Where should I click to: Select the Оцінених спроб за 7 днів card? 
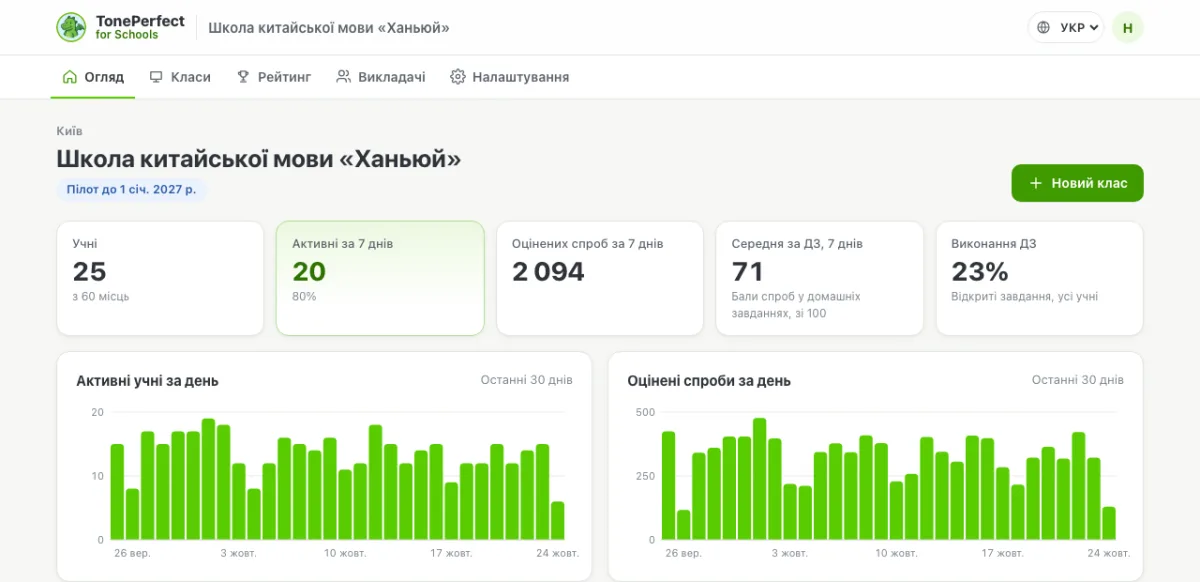click(x=600, y=278)
